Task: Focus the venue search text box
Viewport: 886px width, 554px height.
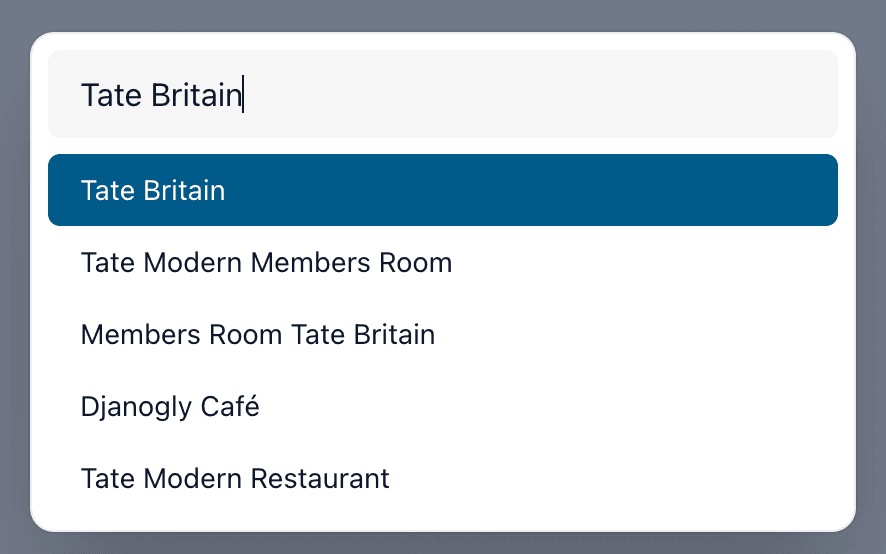Action: coord(442,94)
